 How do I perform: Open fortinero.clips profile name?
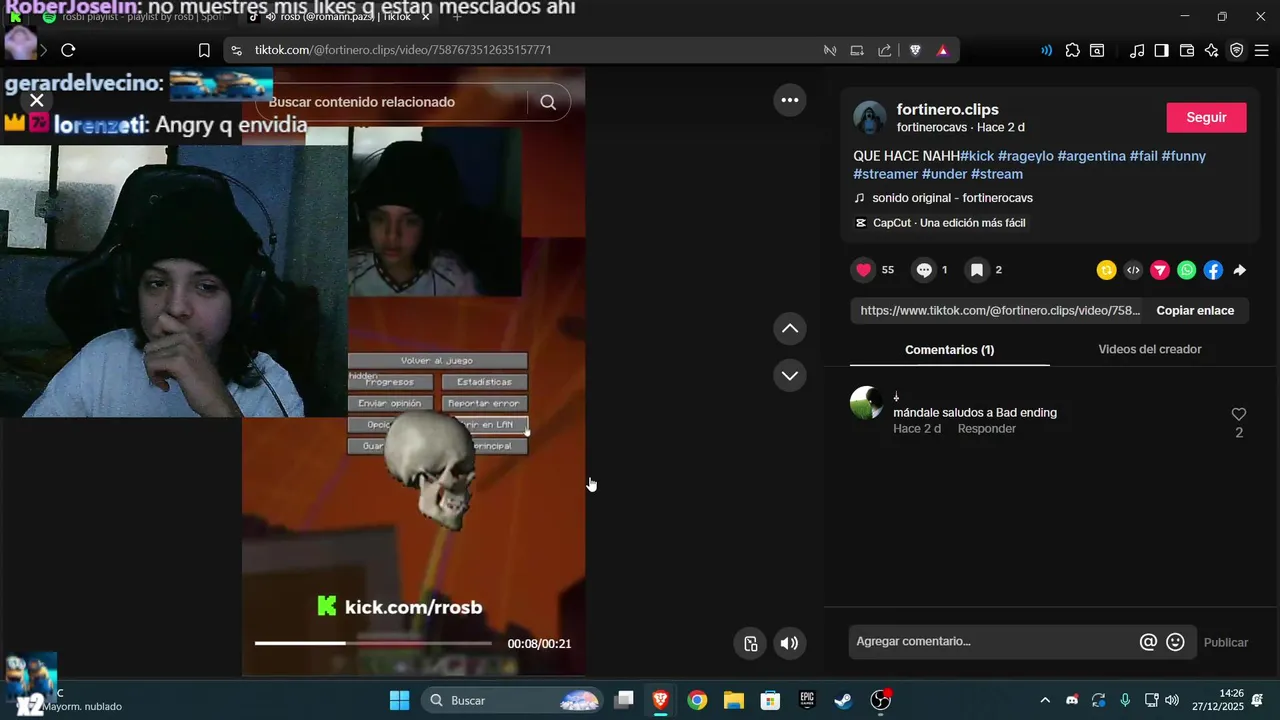click(x=947, y=110)
